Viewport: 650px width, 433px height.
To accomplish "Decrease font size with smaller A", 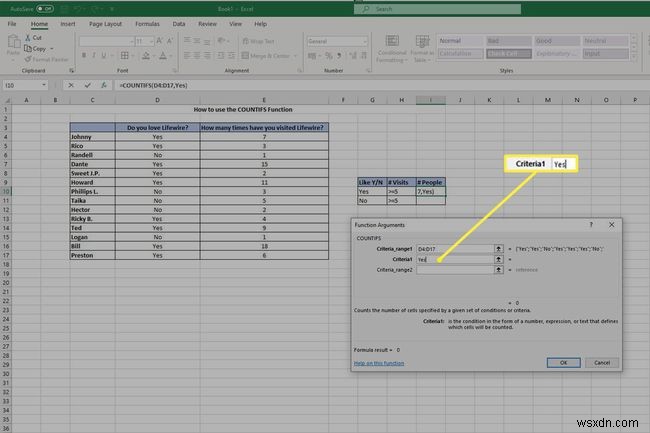I will [170, 41].
